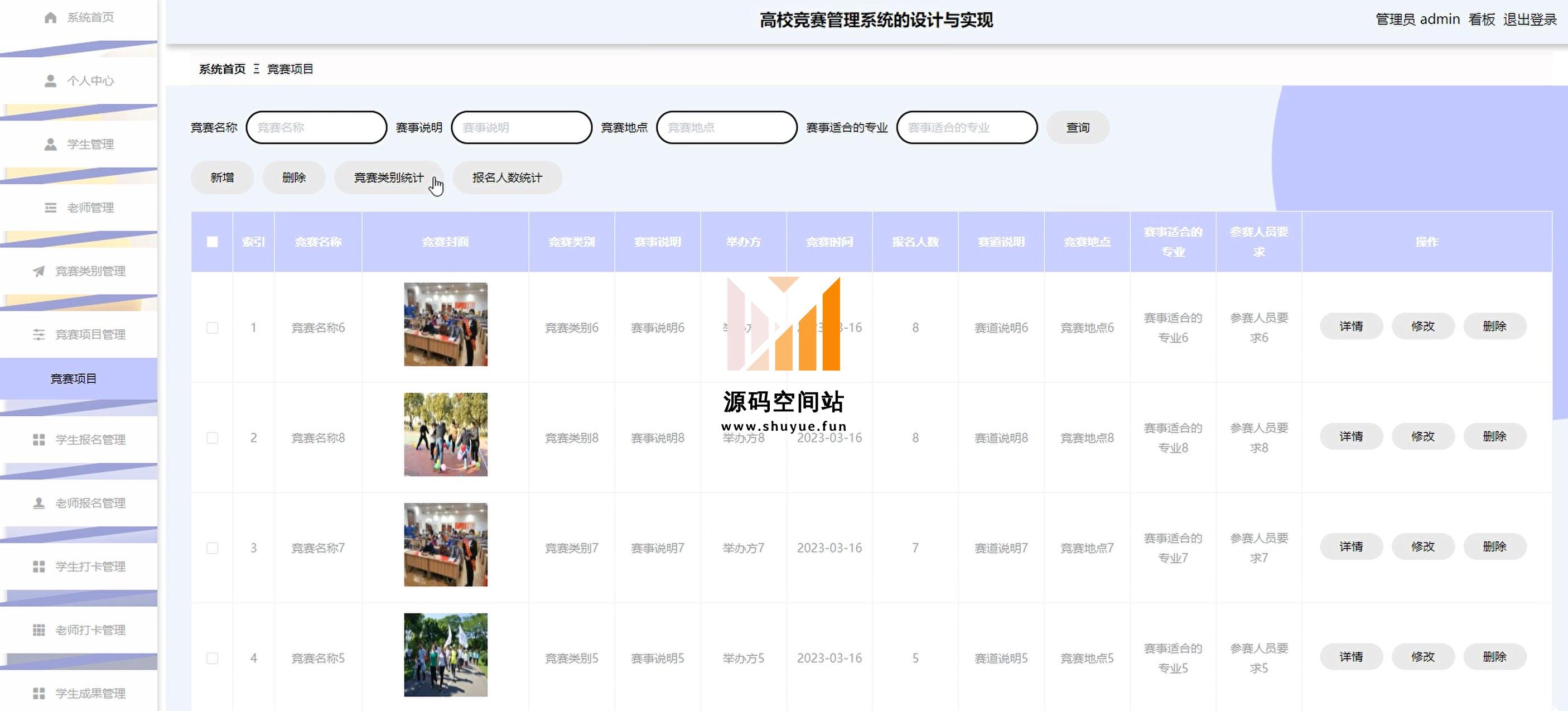
Task: Click the 看板 link in header
Action: [1481, 20]
